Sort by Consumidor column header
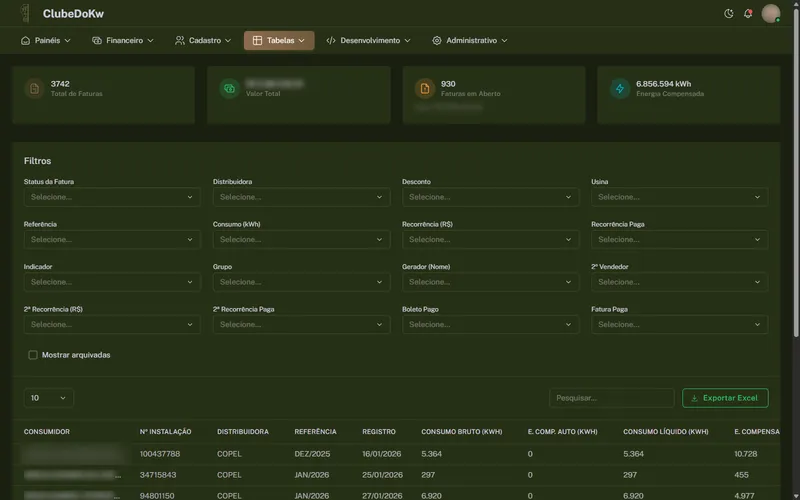This screenshot has width=800, height=500. [x=47, y=432]
